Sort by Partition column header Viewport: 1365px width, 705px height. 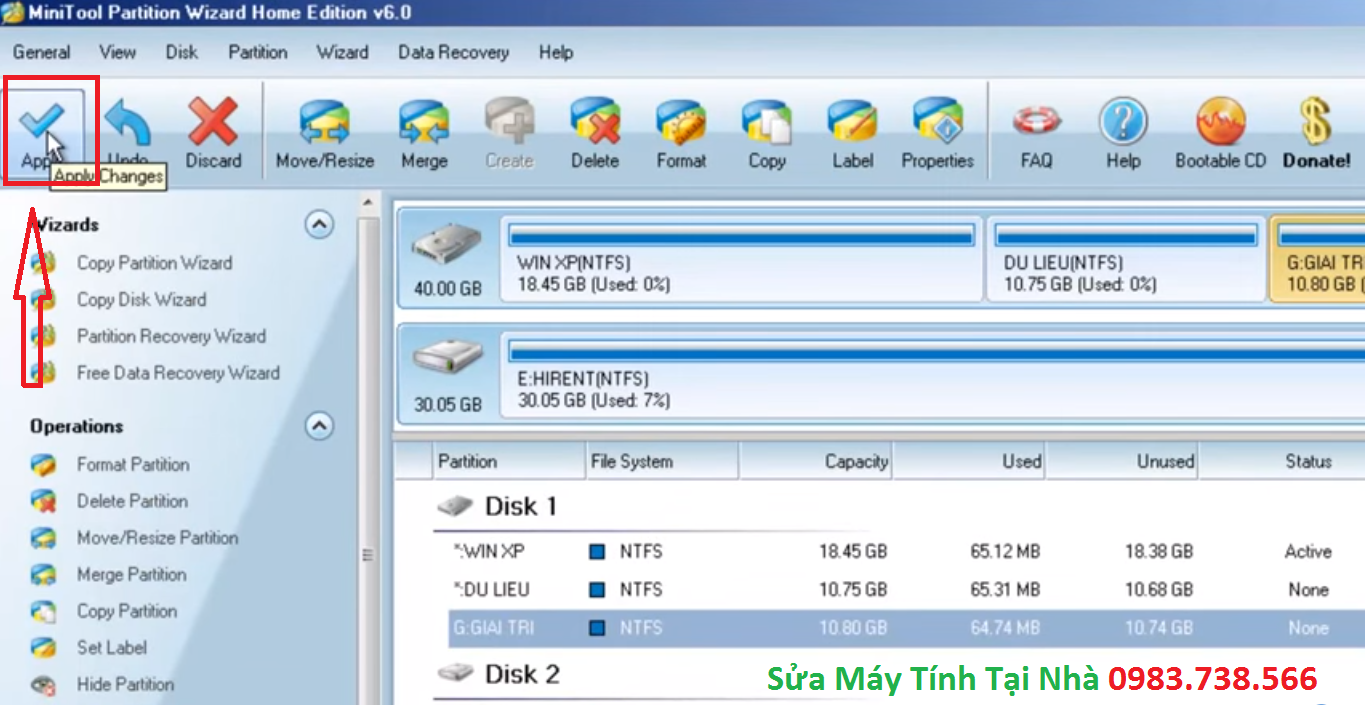pos(509,462)
